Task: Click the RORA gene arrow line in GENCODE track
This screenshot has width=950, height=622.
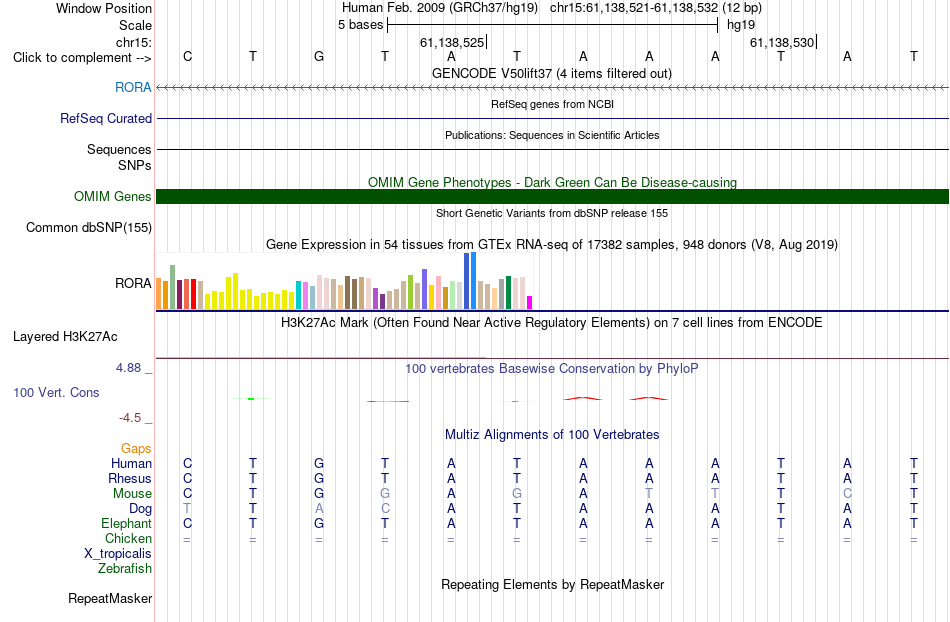Action: coord(553,88)
